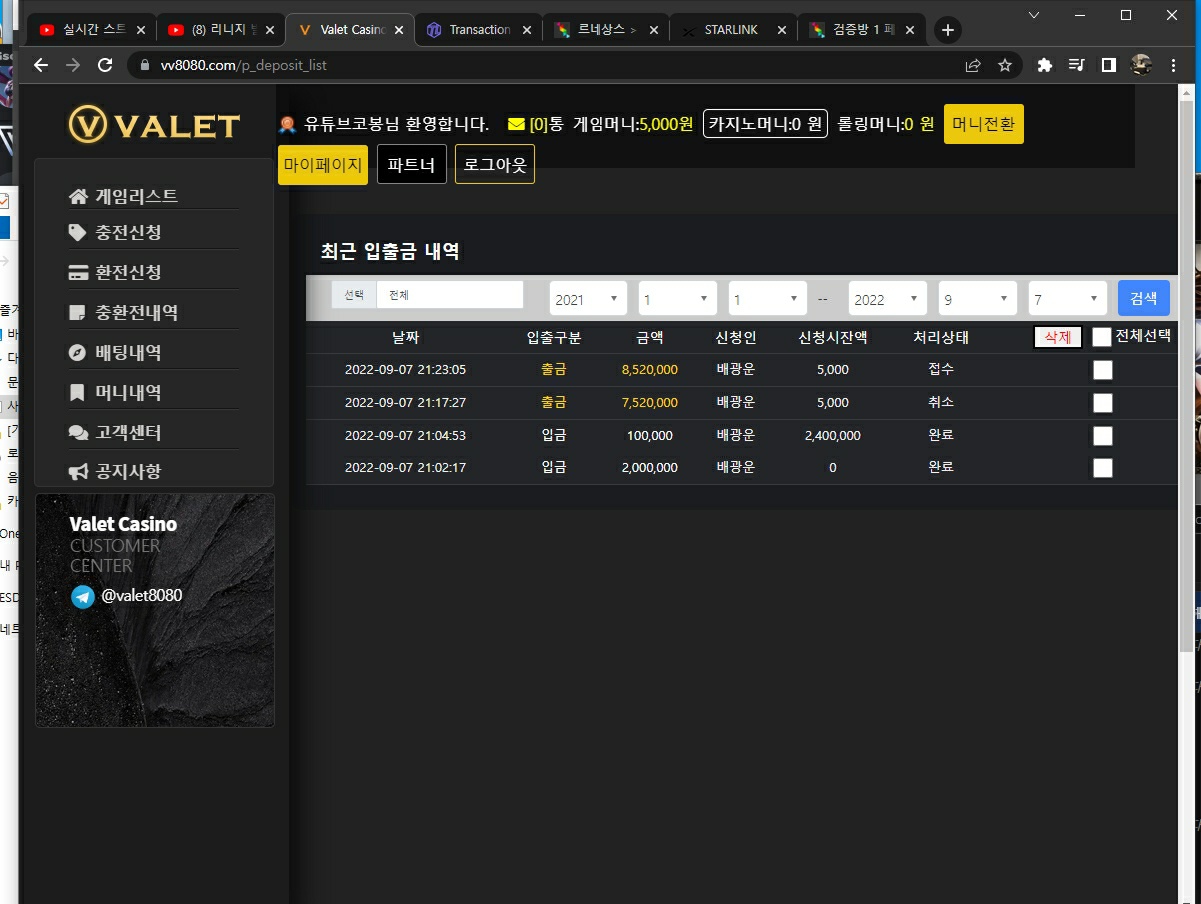This screenshot has width=1201, height=904.
Task: Click the share page icon in the address bar
Action: [973, 65]
